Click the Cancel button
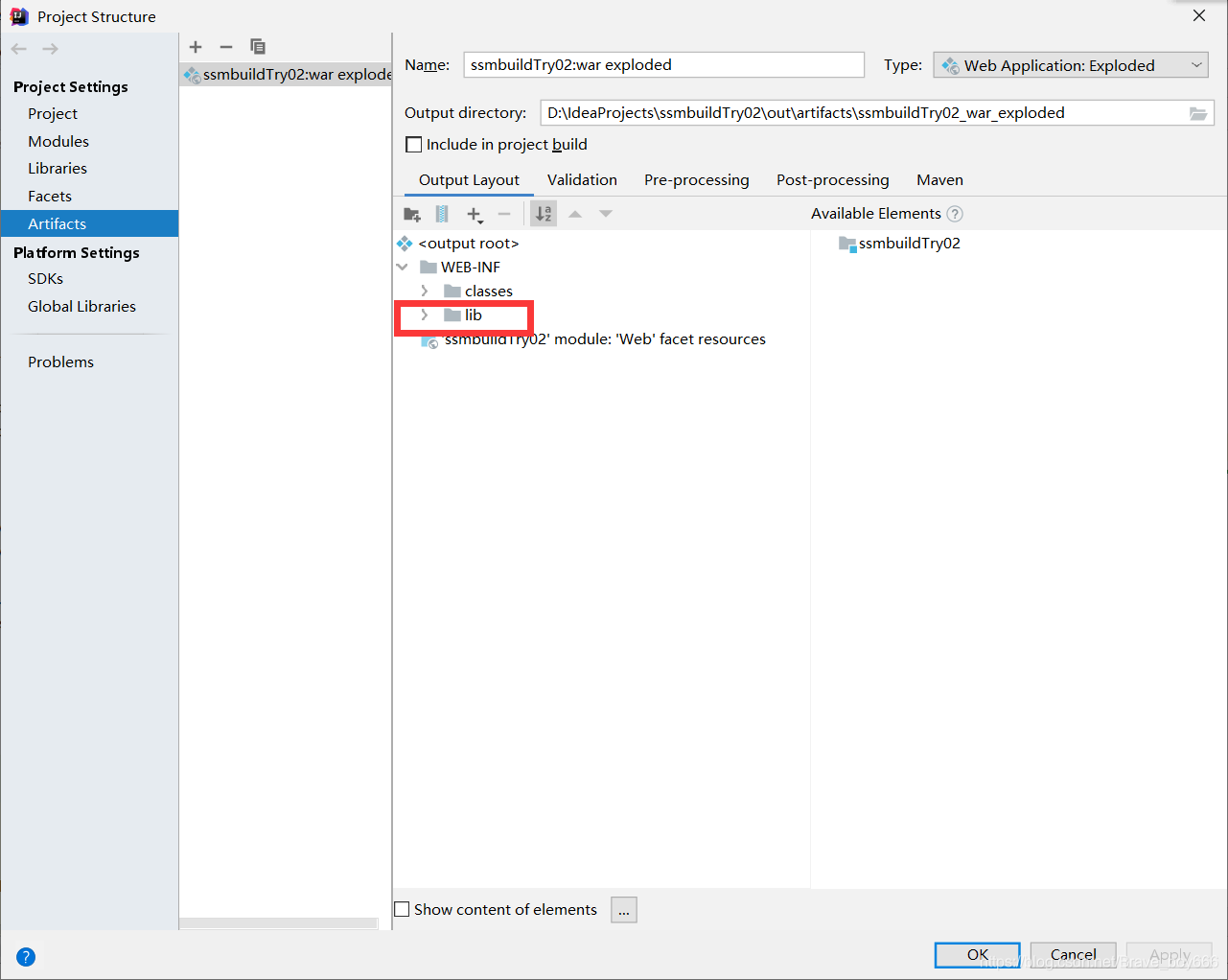1228x980 pixels. [1074, 955]
